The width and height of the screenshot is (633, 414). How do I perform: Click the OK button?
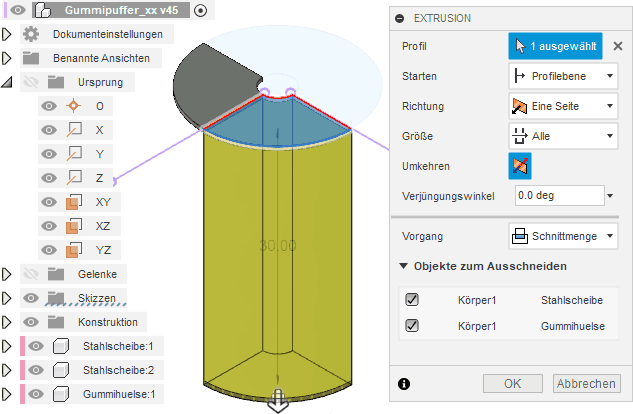click(512, 384)
